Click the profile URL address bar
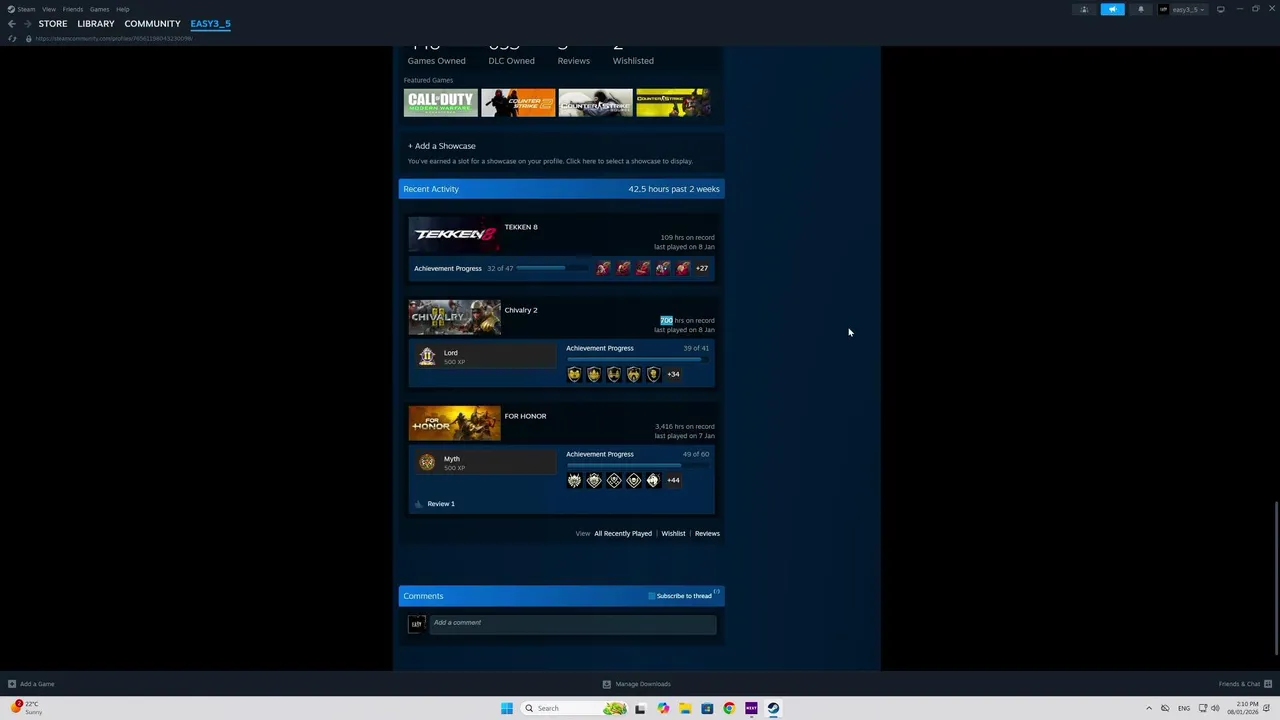1280x720 pixels. (114, 38)
